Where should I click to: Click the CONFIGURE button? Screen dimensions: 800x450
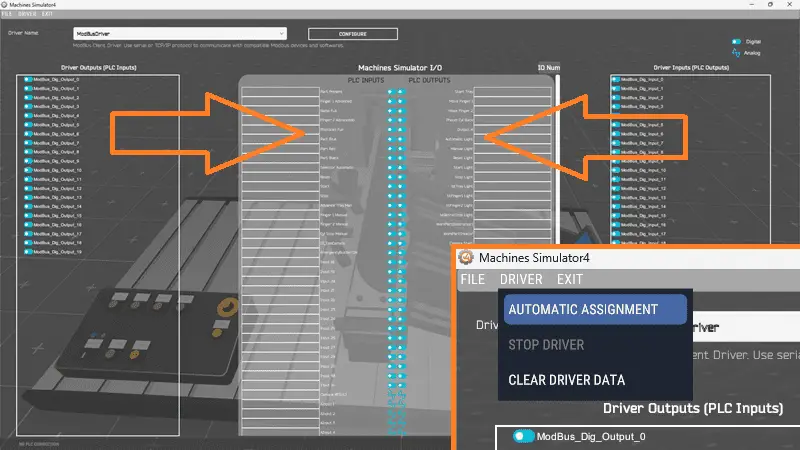(x=353, y=34)
